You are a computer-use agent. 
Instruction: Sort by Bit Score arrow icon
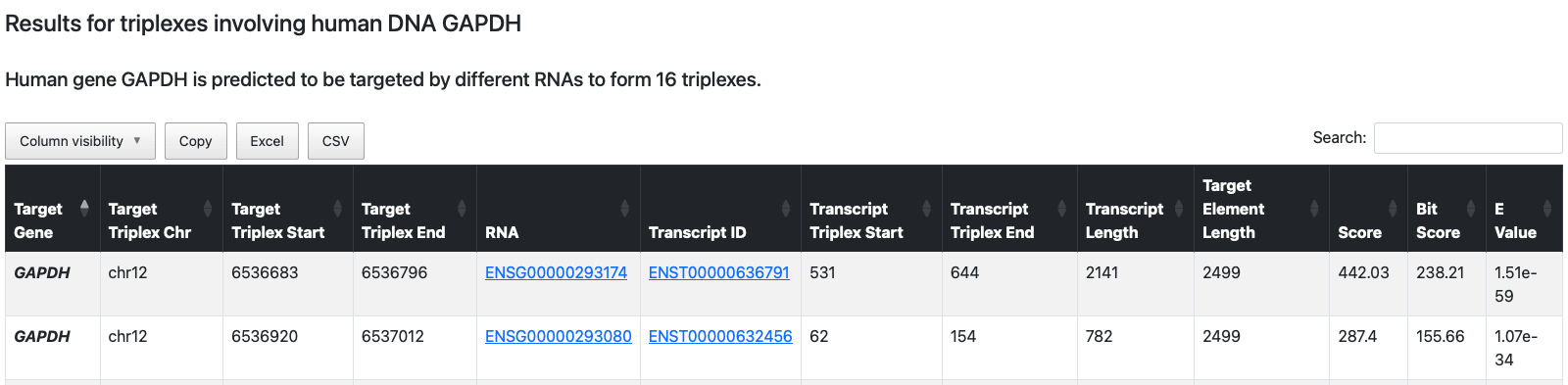click(1471, 208)
